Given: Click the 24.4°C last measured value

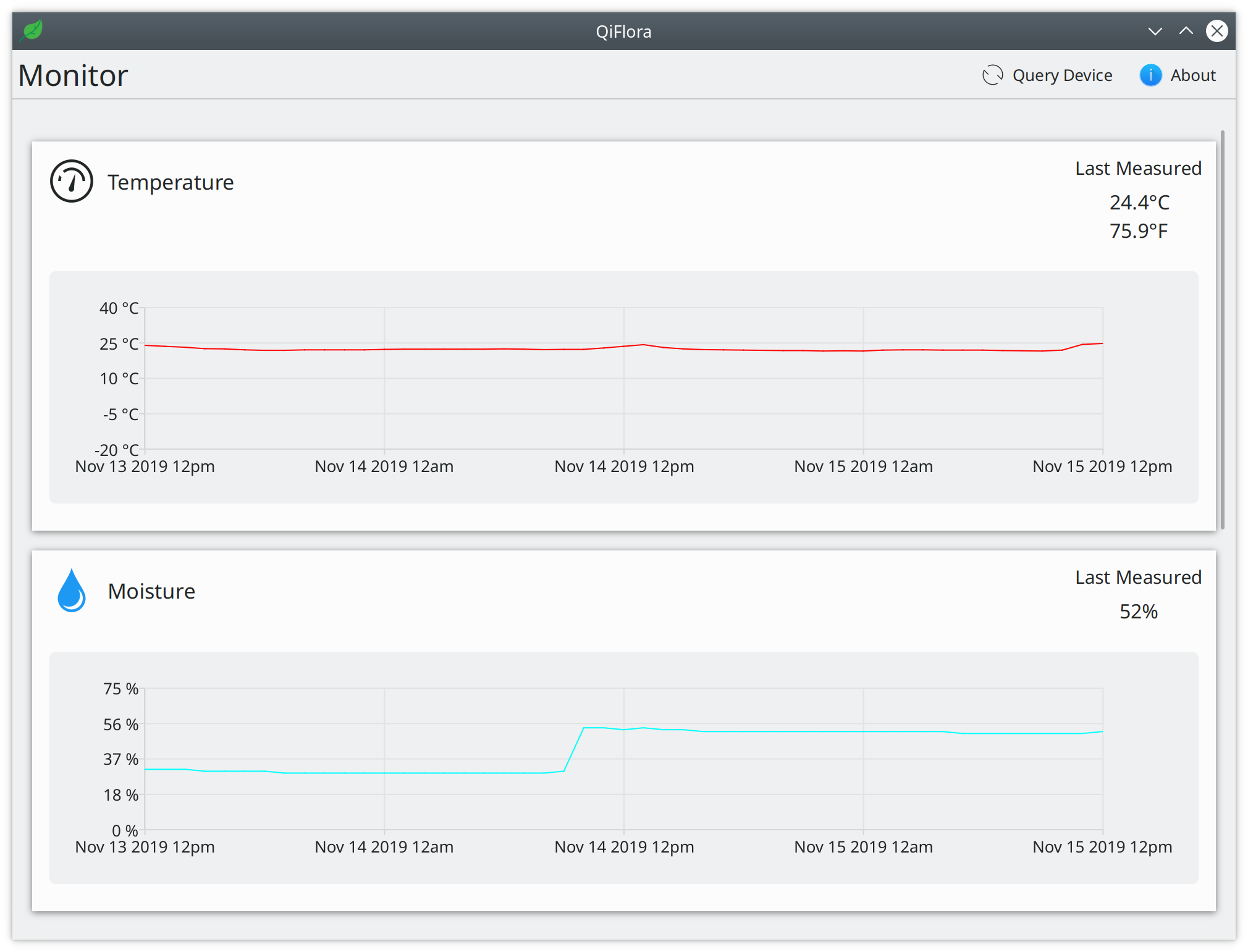Looking at the screenshot, I should pos(1139,203).
